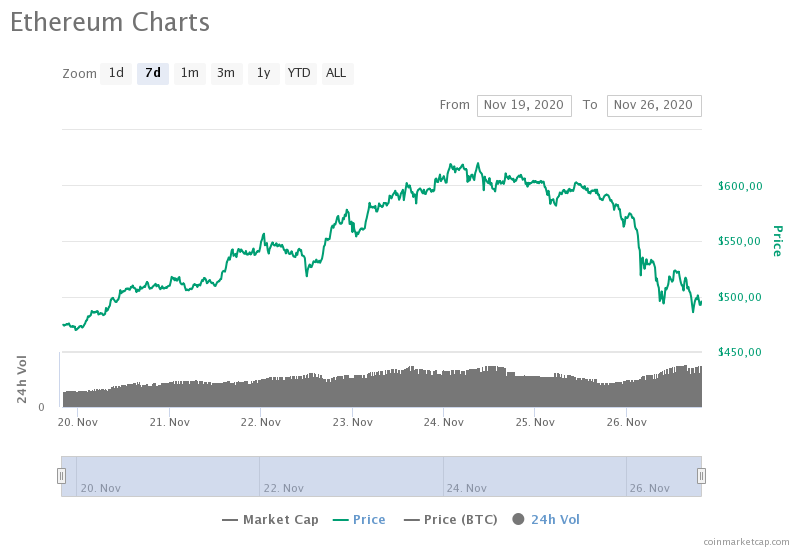Viewport: 800px width, 550px height.
Task: Click the 24h Vol circle legend icon
Action: click(x=518, y=520)
